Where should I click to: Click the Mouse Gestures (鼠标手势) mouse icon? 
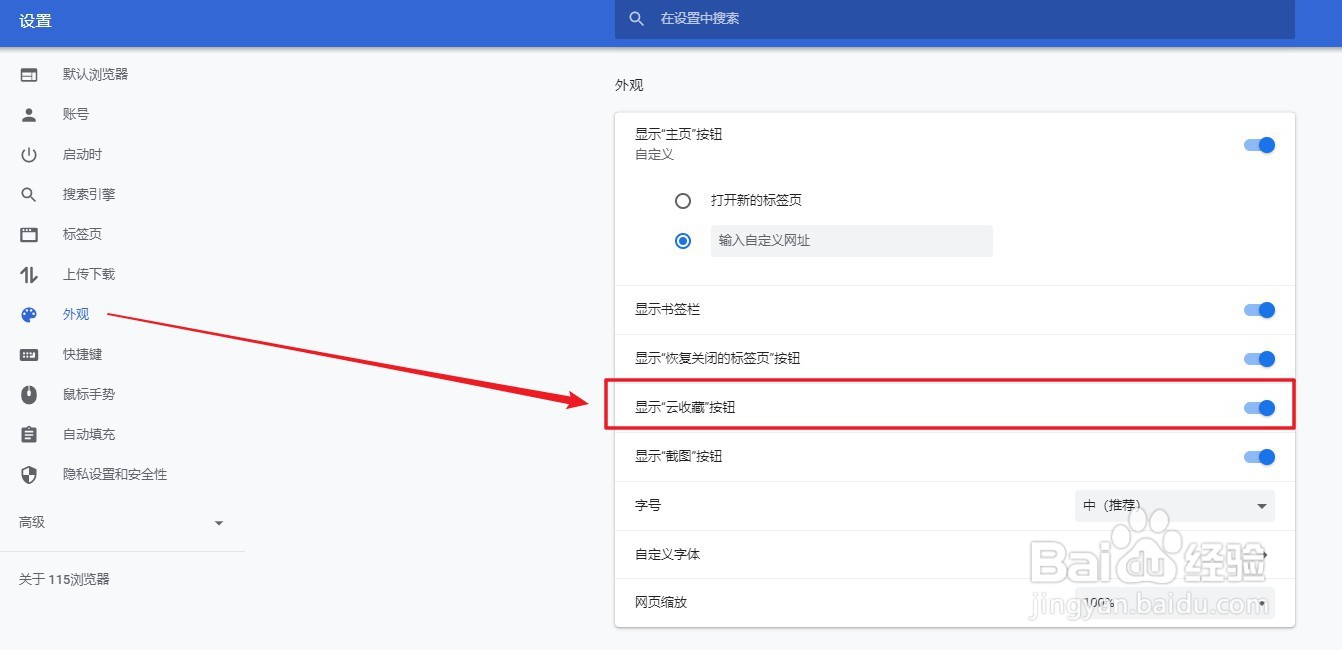[x=29, y=395]
